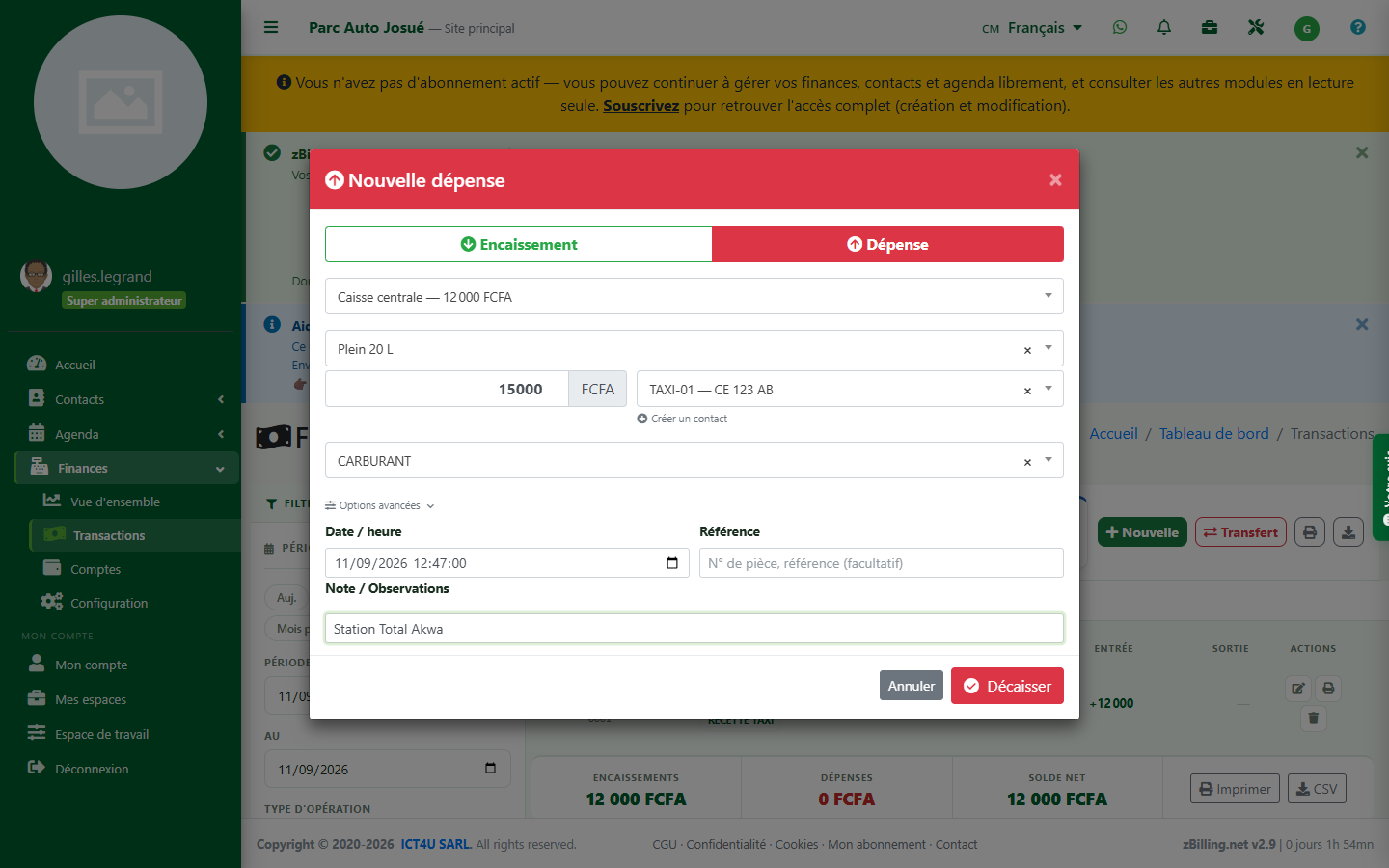Viewport: 1389px width, 868px height.
Task: Click the print icon button in toolbar
Action: [x=1310, y=532]
